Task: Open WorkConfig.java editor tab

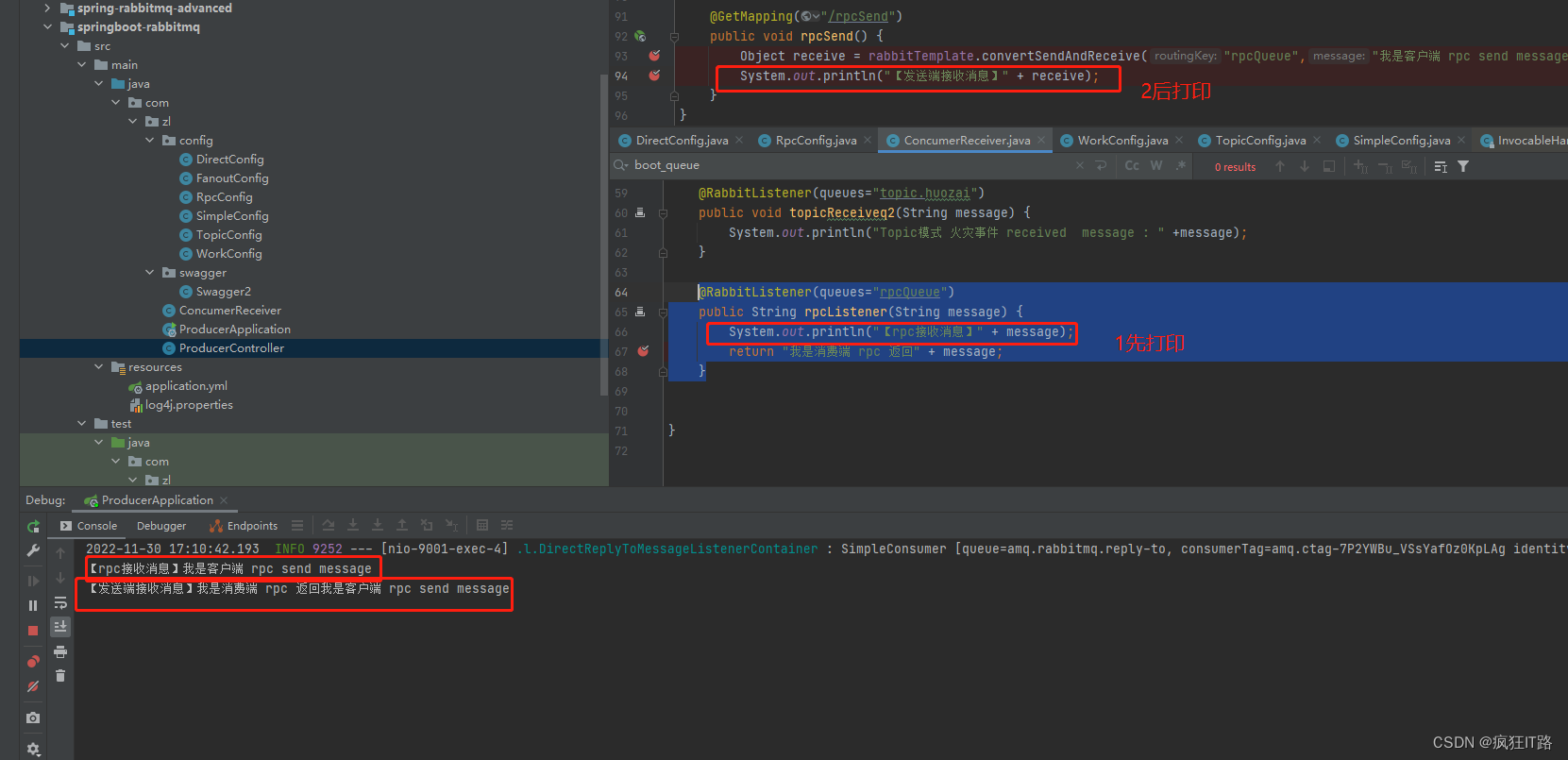Action: tap(1122, 141)
